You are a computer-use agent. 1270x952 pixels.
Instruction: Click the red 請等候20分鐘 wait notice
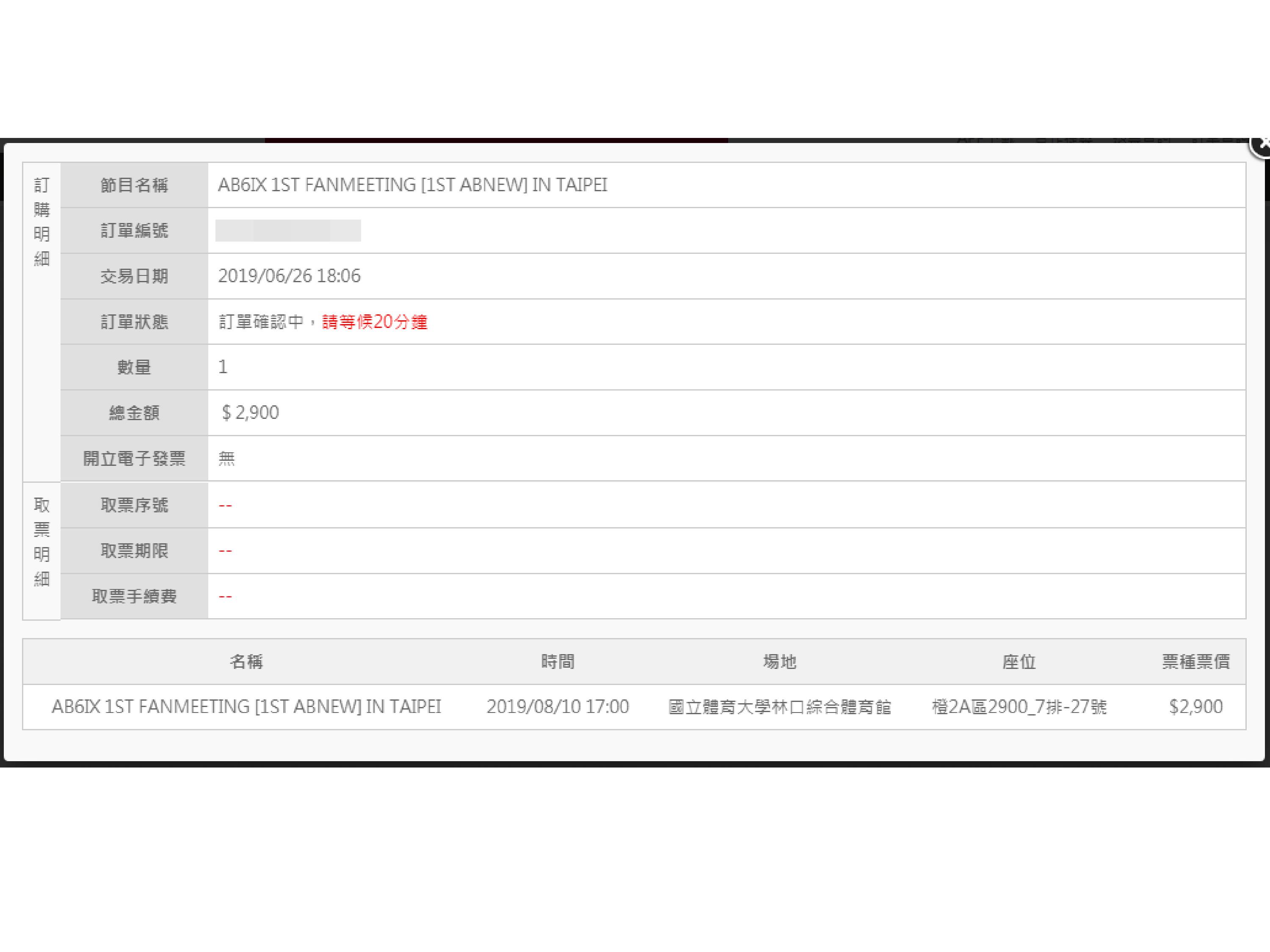(x=374, y=322)
